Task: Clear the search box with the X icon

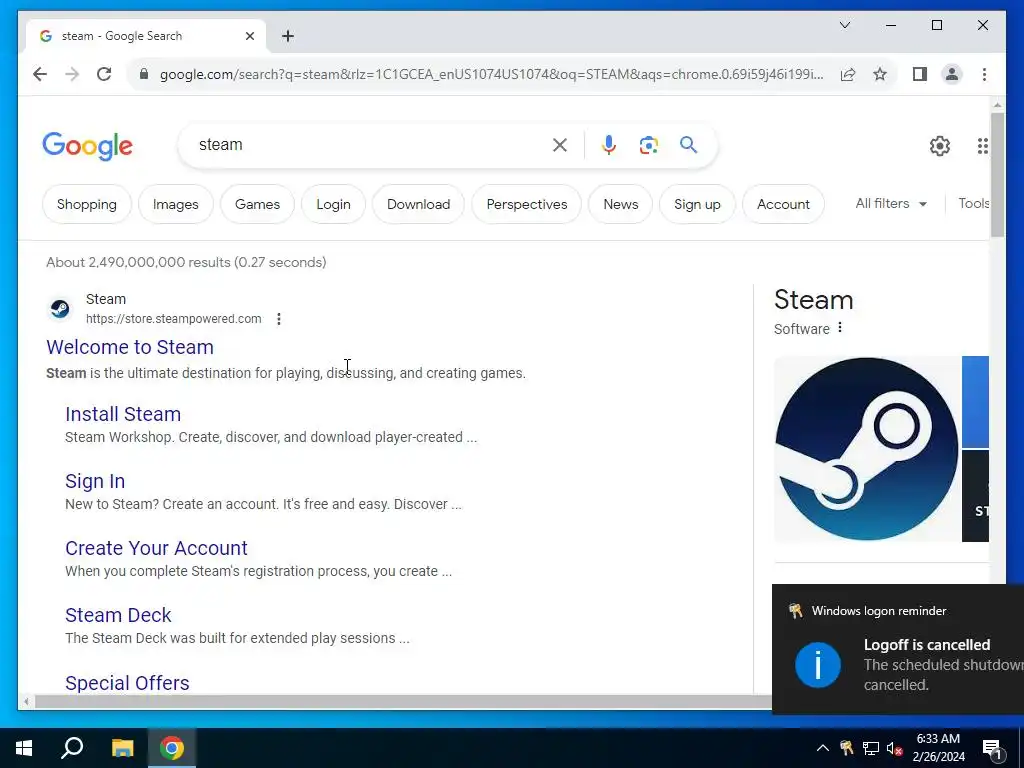Action: pos(560,145)
